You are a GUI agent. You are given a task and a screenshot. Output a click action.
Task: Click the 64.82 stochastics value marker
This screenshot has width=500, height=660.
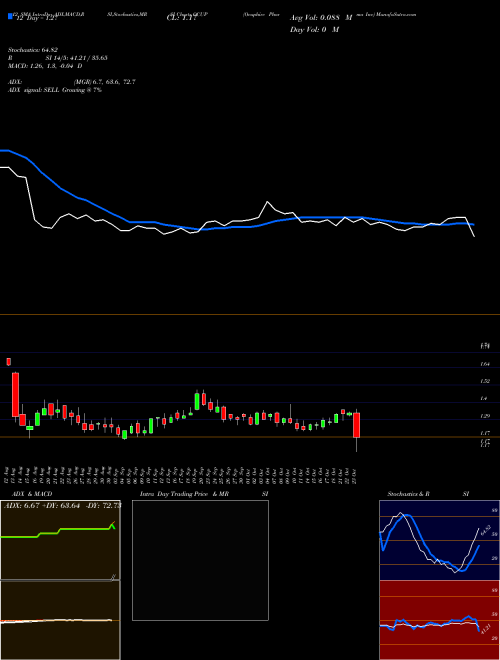pos(485,529)
